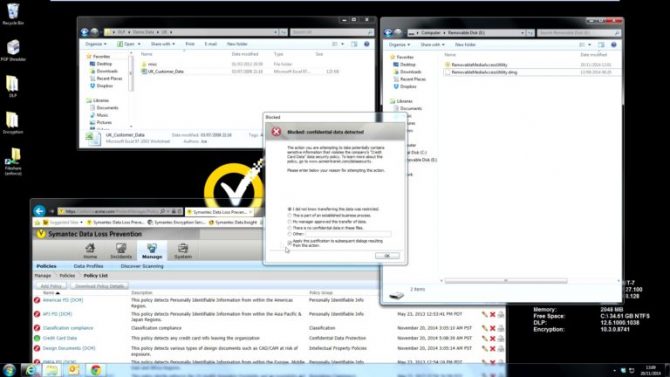Delete Classification compliance policy with red X
Screen dimensions: 670x377
tap(492, 328)
